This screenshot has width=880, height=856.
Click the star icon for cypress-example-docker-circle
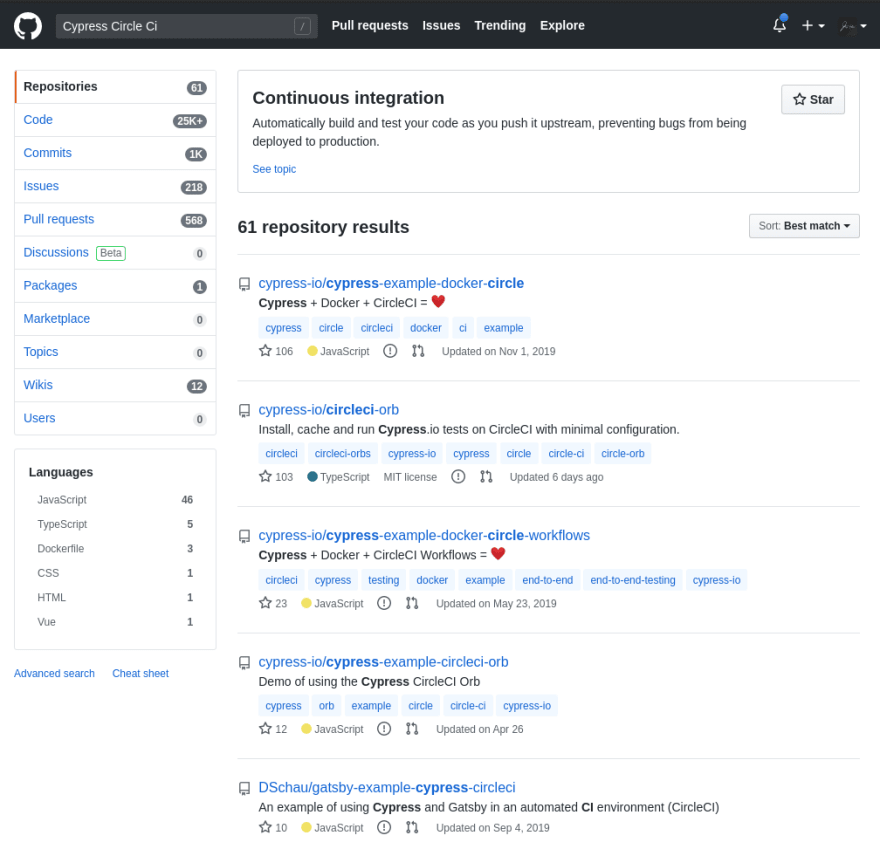point(265,351)
